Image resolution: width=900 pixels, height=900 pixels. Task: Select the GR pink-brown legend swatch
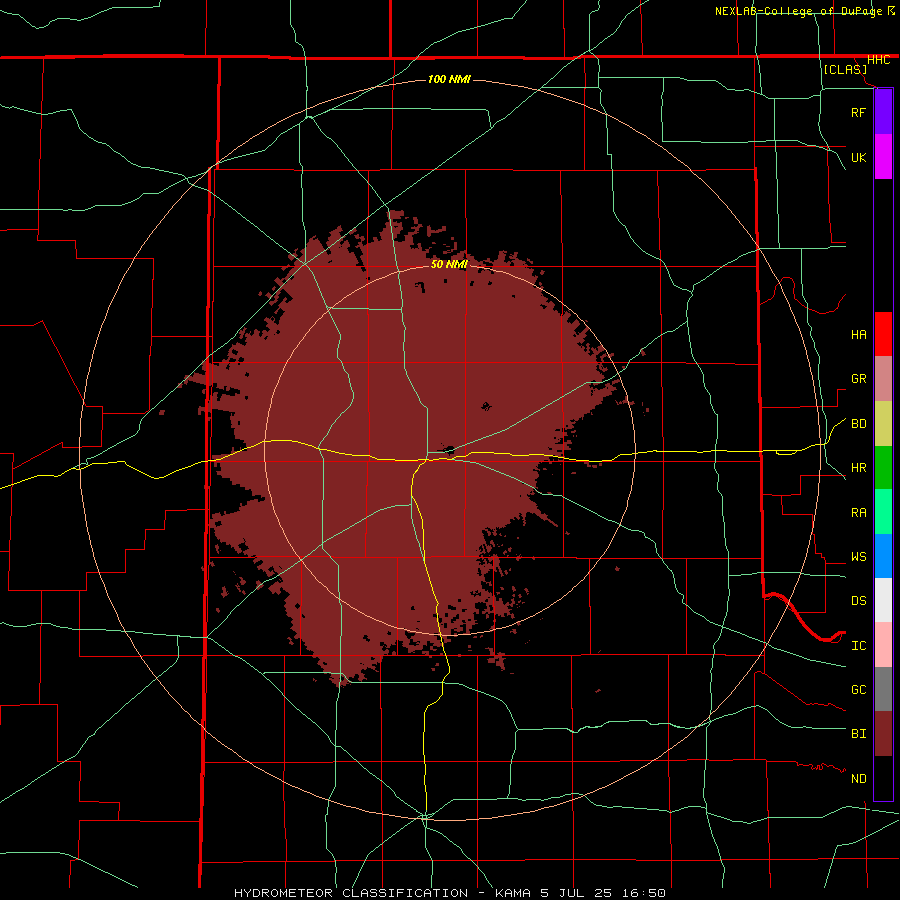pyautogui.click(x=883, y=379)
